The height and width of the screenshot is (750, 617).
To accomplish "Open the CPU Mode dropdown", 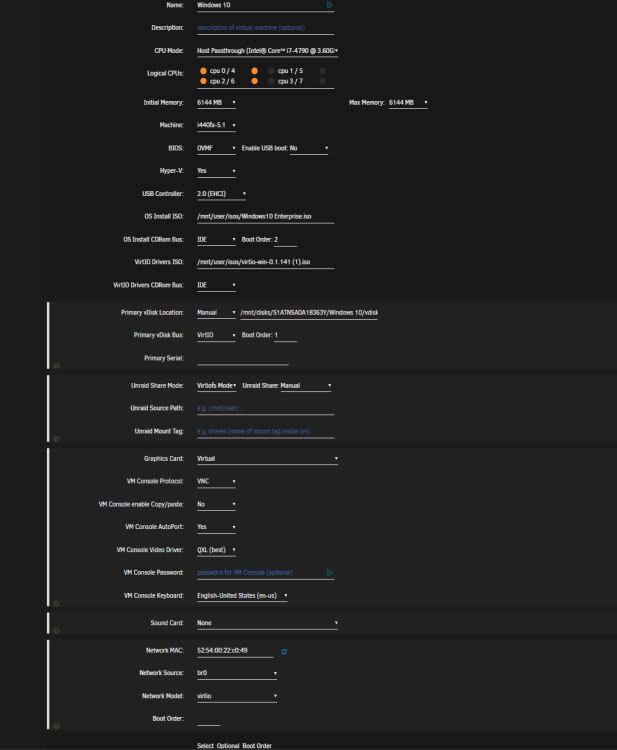I will coord(267,51).
